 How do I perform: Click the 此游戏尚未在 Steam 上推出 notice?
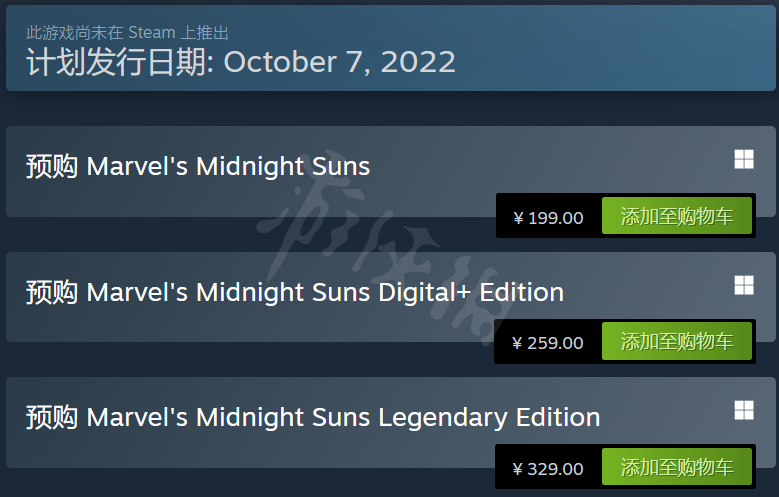(x=127, y=33)
